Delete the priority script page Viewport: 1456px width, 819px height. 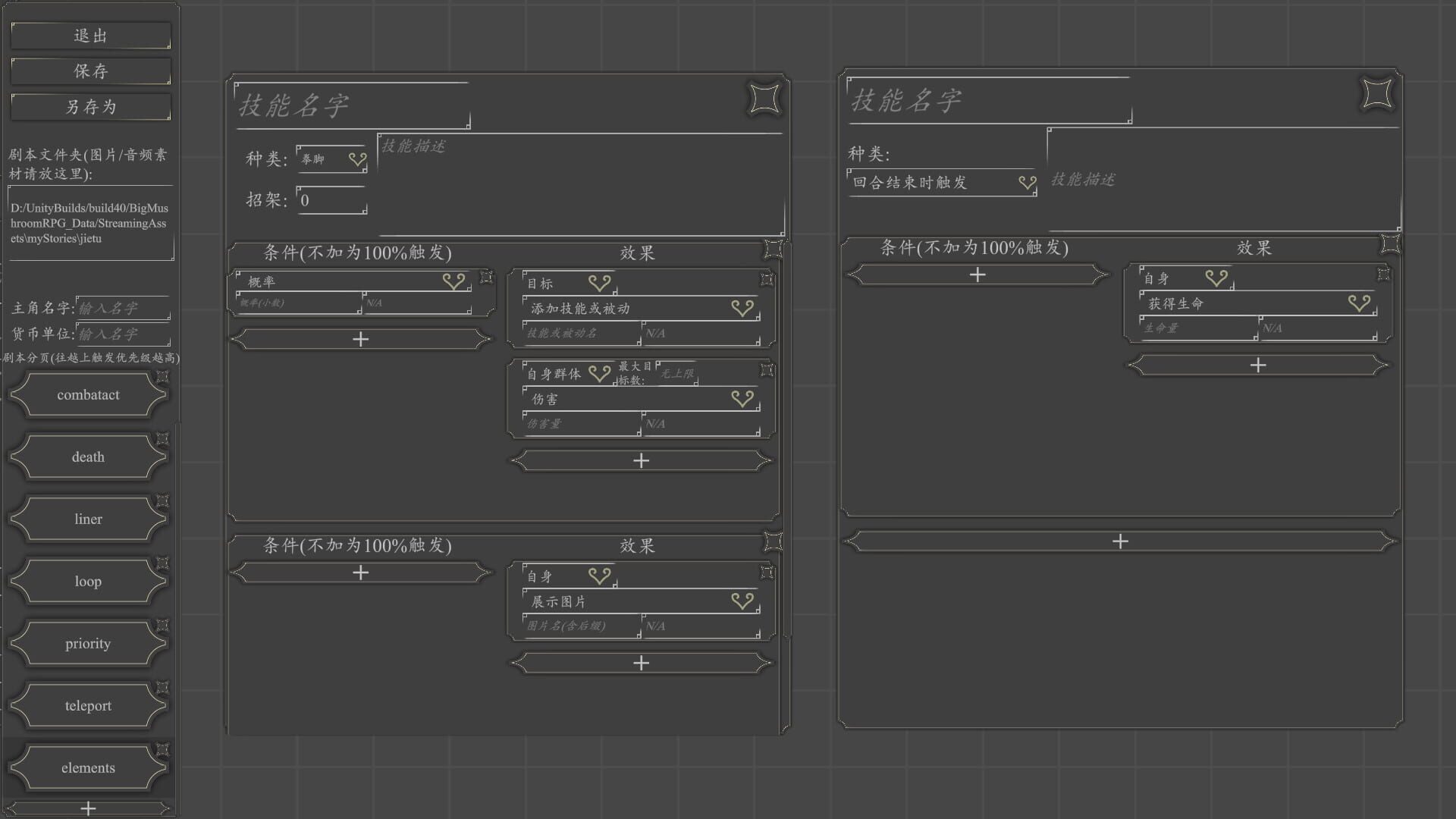(162, 625)
